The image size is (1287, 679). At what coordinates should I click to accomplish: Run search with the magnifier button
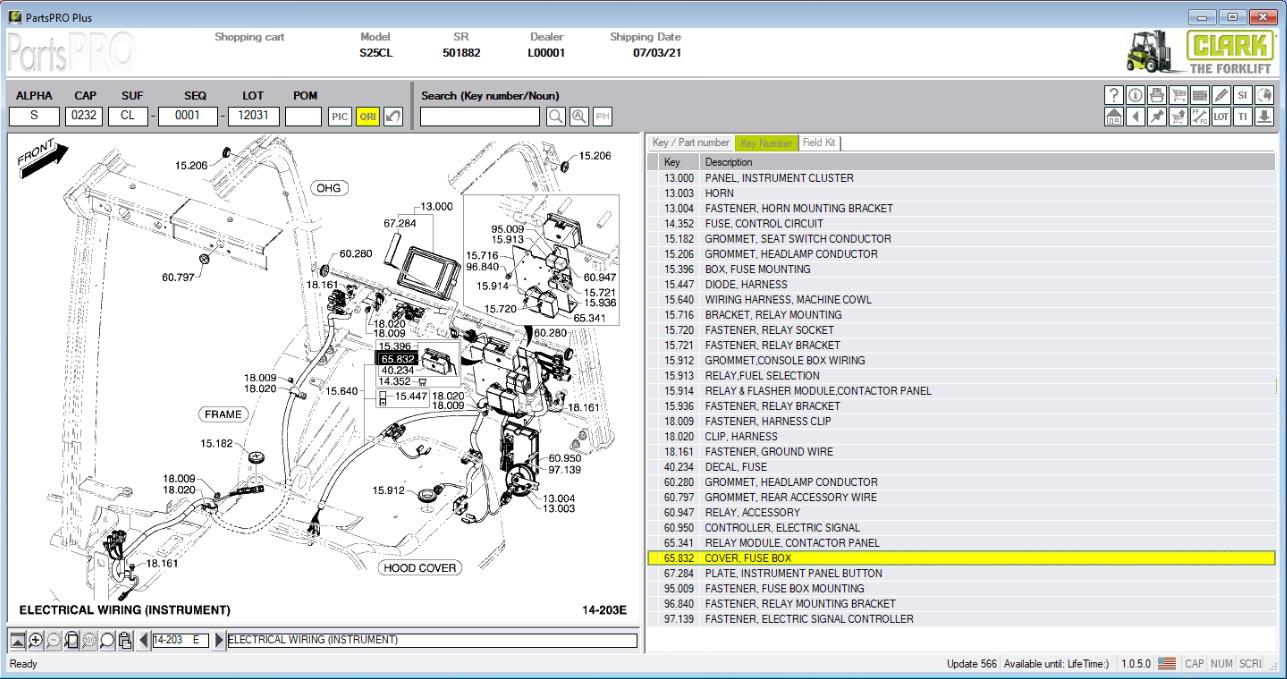pos(555,114)
